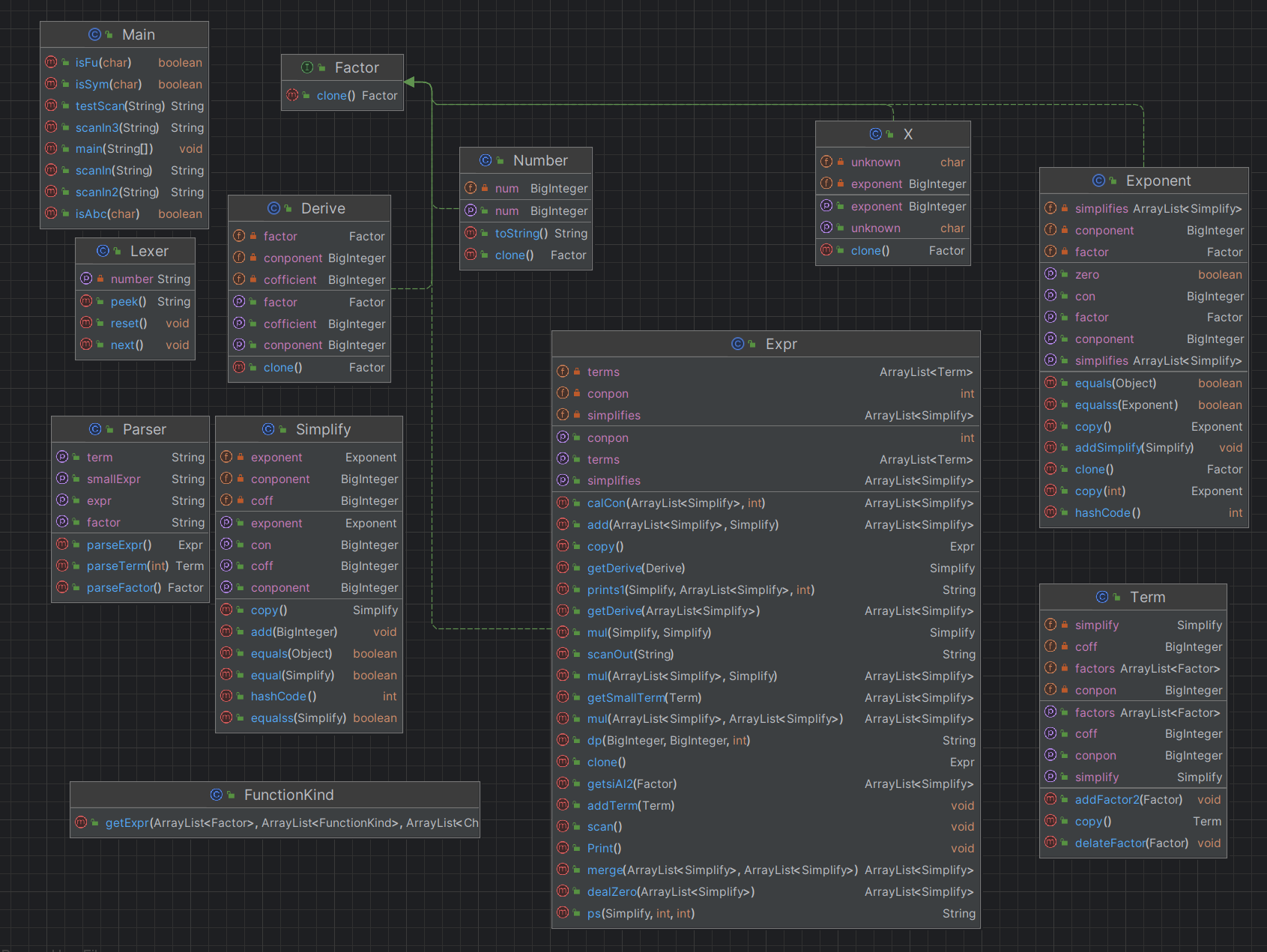Click the class icon next to Derive
Screen dimensions: 1267x952
click(273, 208)
